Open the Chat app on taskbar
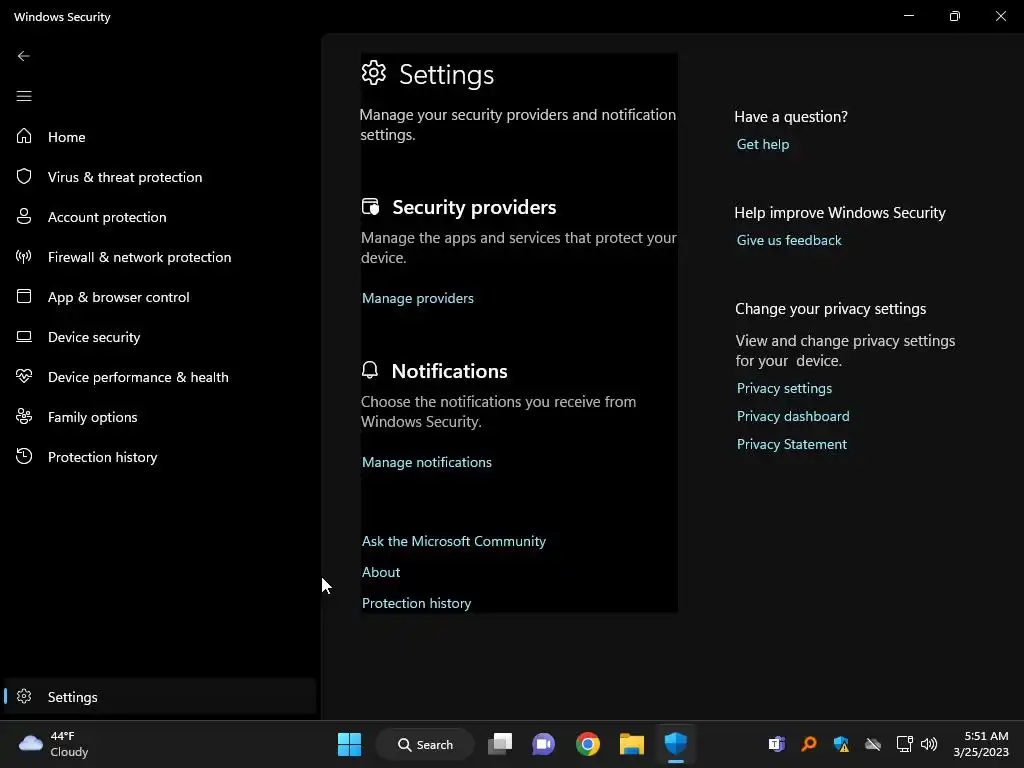1024x768 pixels. click(x=543, y=744)
